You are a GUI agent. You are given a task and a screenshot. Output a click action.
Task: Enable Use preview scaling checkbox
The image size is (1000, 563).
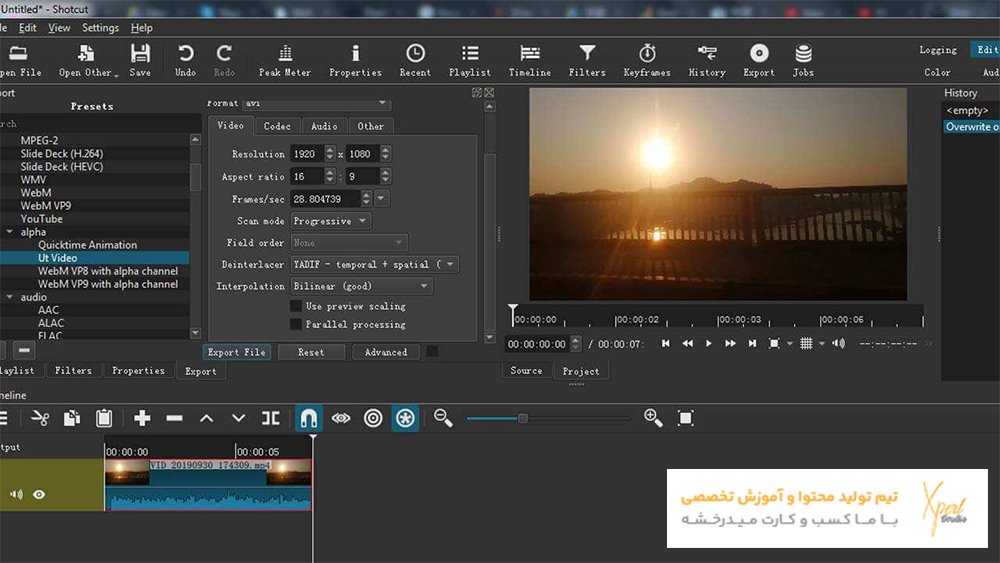296,306
